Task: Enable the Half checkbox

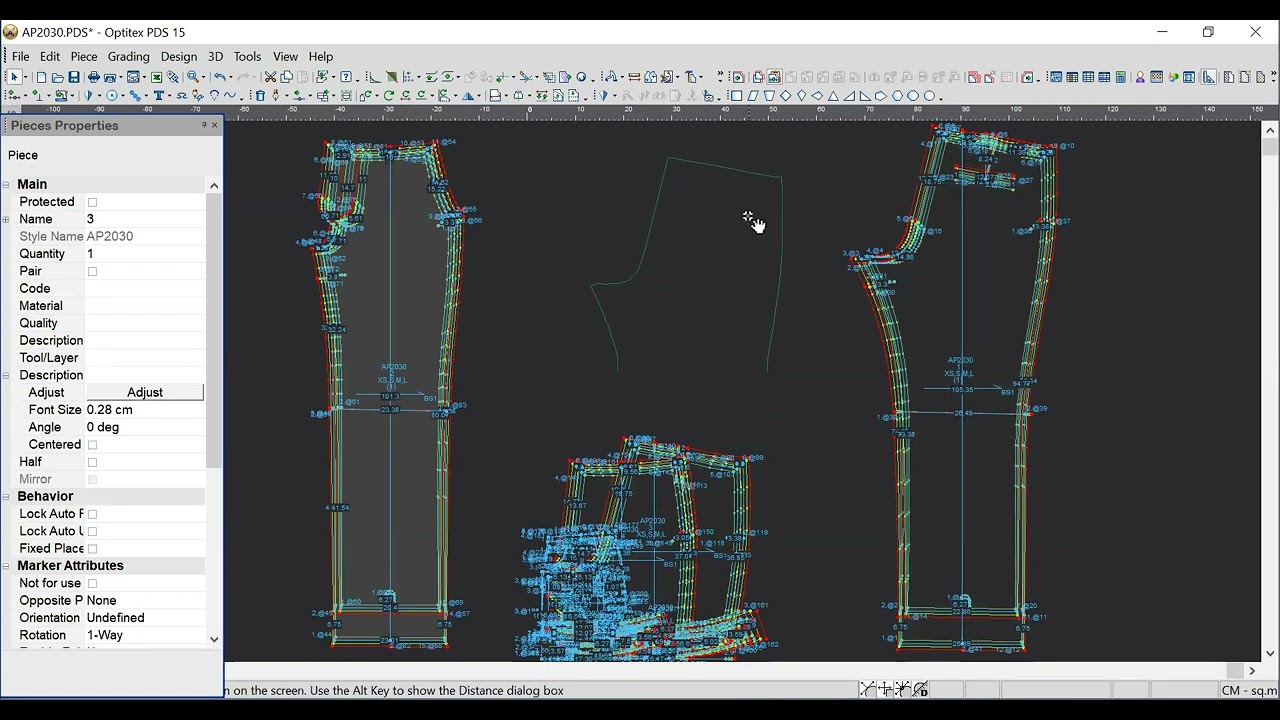Action: tap(92, 462)
